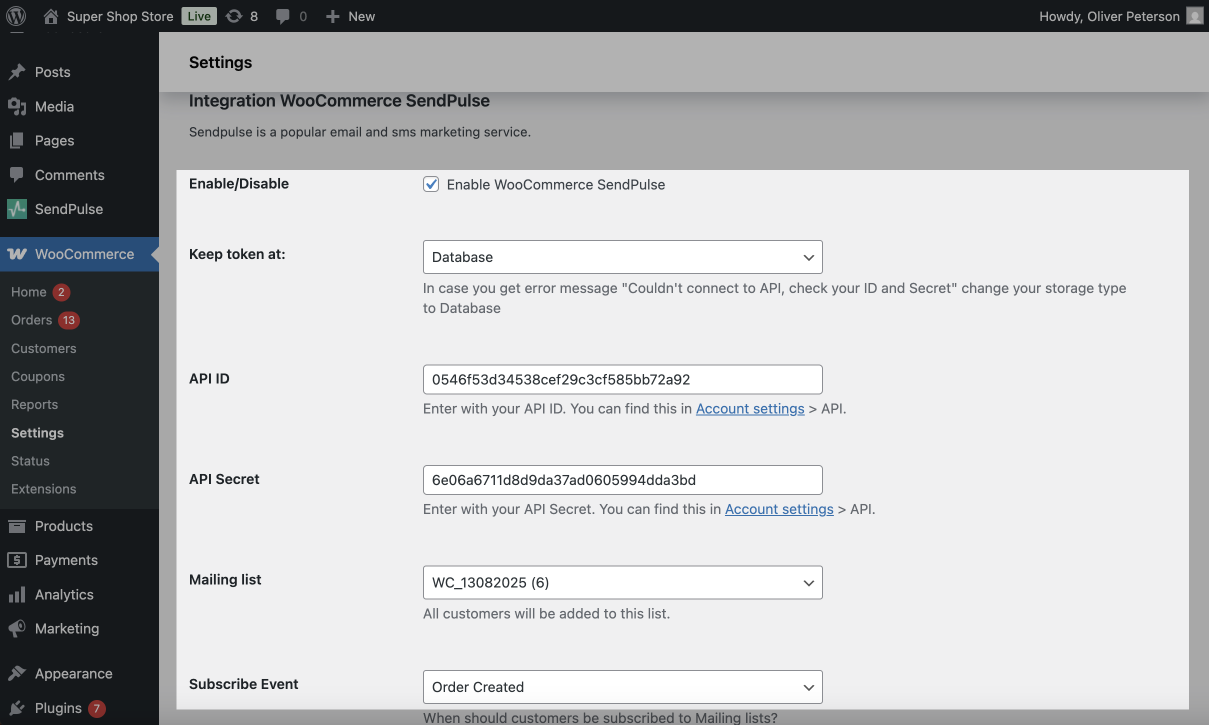
Task: Click the API Secret text field
Action: (x=622, y=480)
